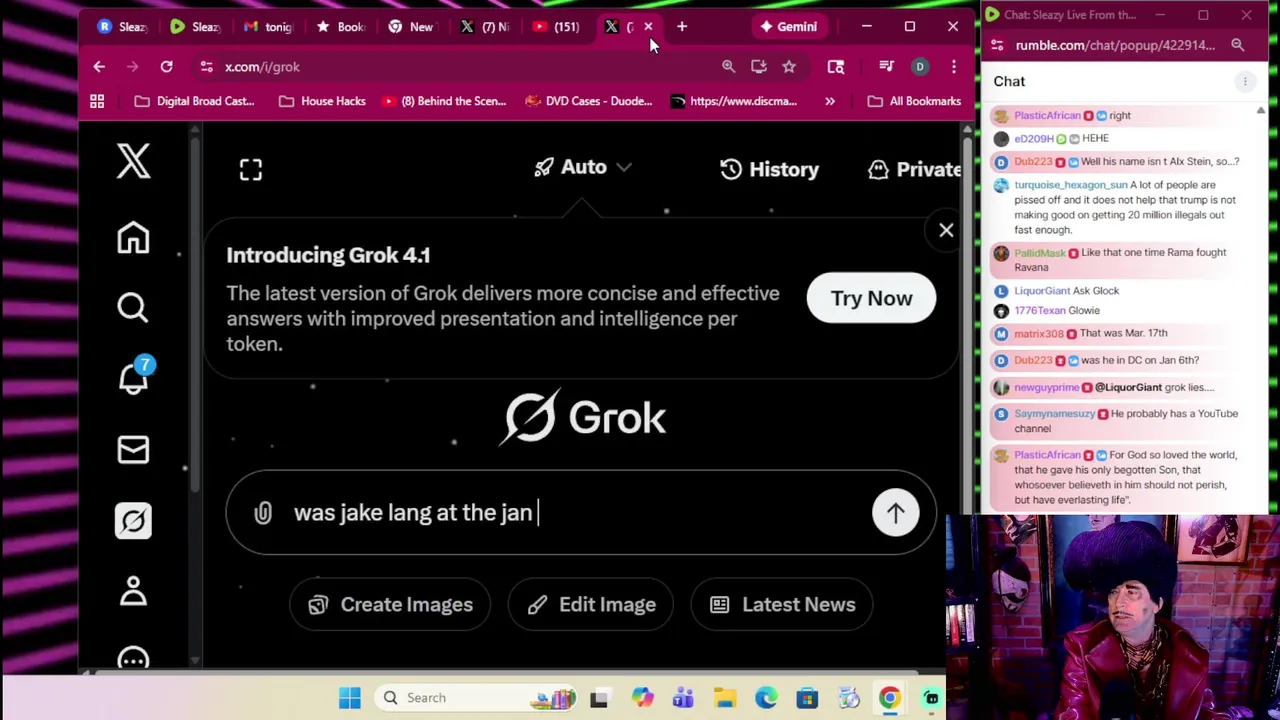Viewport: 1280px width, 720px height.
Task: Bookmark this page with the star icon
Action: (789, 66)
